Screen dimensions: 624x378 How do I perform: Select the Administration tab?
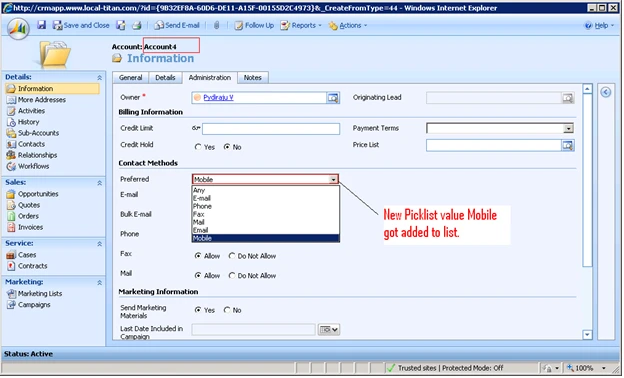tap(210, 78)
